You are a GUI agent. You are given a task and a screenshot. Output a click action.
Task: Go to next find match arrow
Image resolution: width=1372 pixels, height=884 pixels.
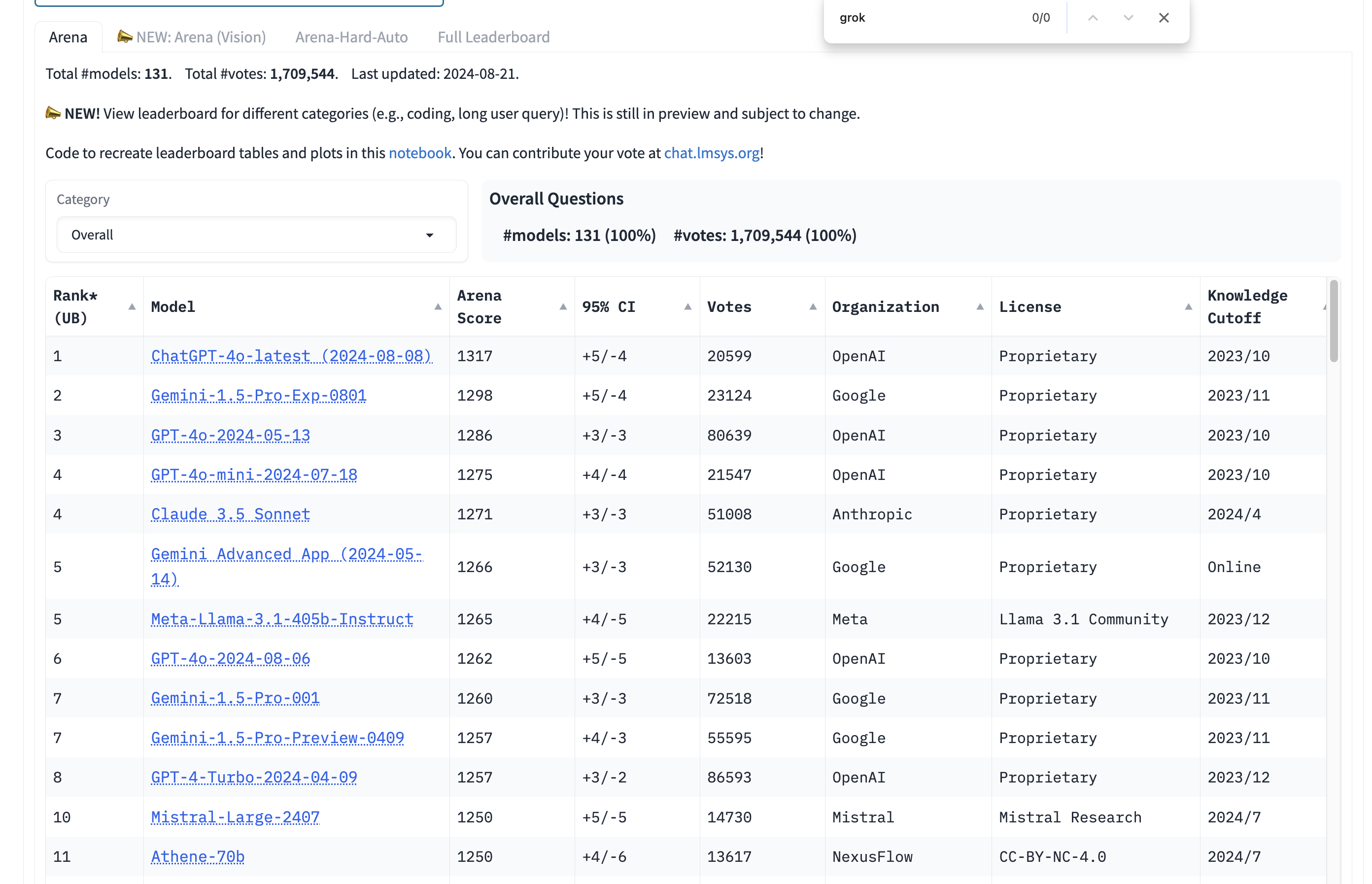[1128, 18]
